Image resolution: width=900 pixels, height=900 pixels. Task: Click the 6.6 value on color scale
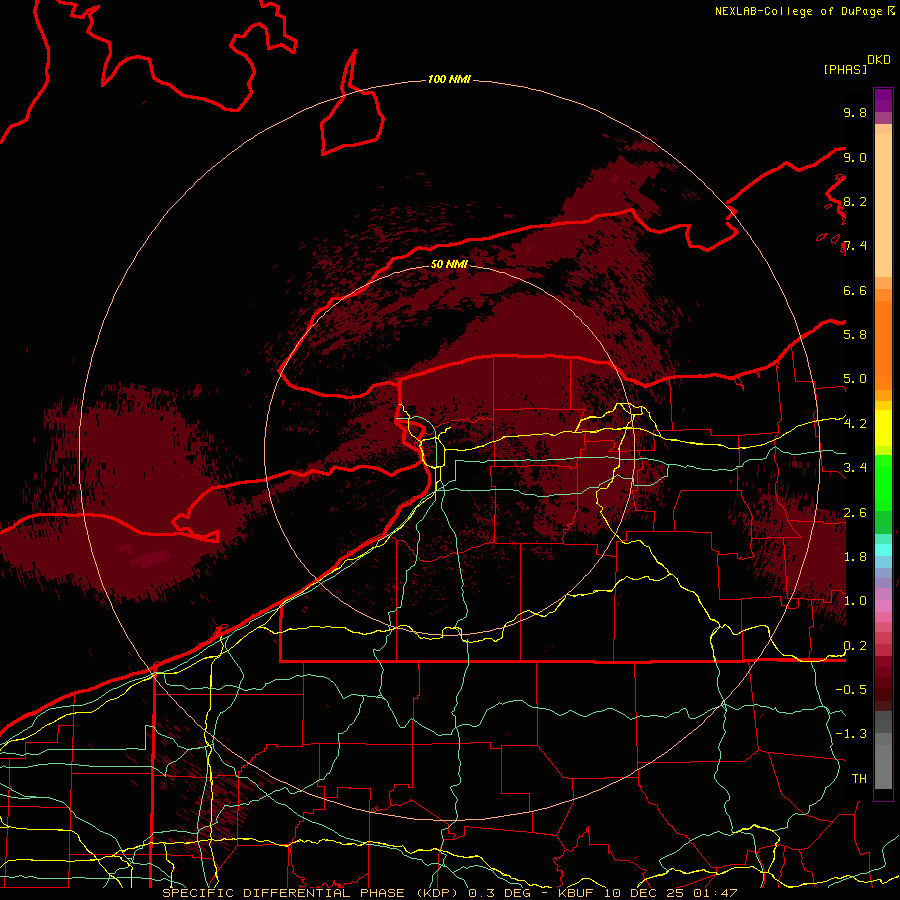(855, 290)
